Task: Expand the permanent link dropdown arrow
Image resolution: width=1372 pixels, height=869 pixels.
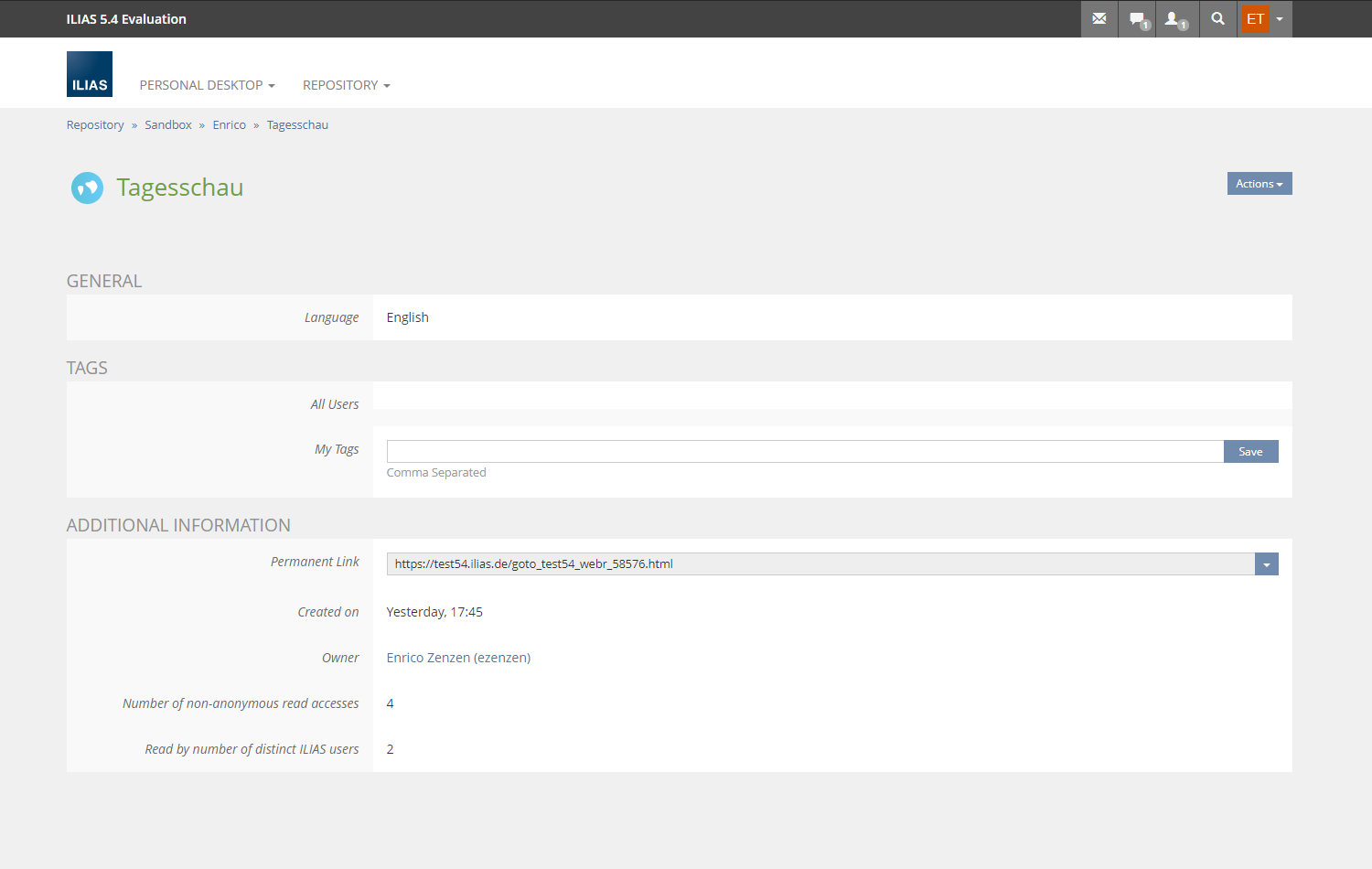Action: click(x=1266, y=564)
